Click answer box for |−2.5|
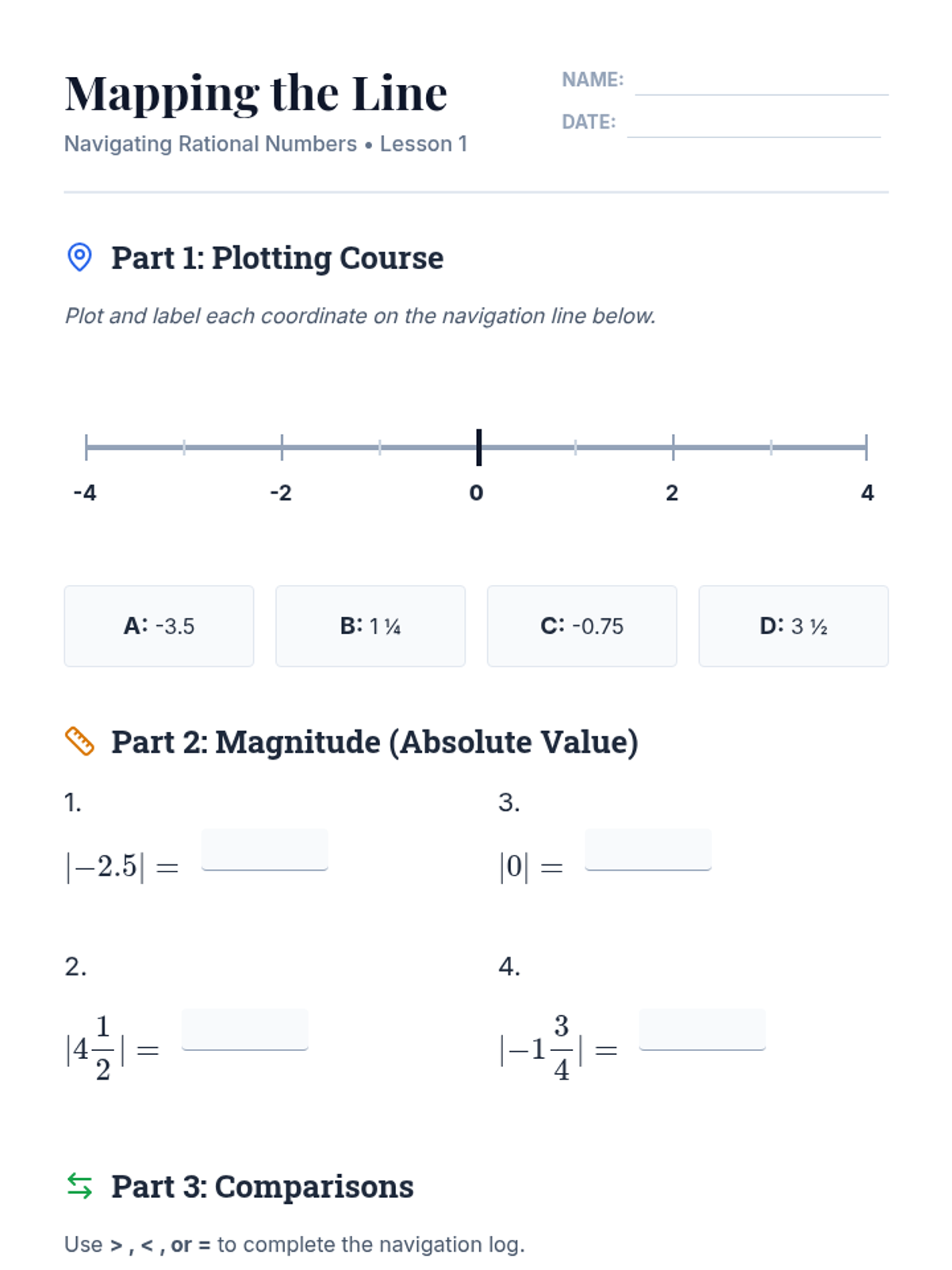The image size is (952, 1270). pos(265,849)
